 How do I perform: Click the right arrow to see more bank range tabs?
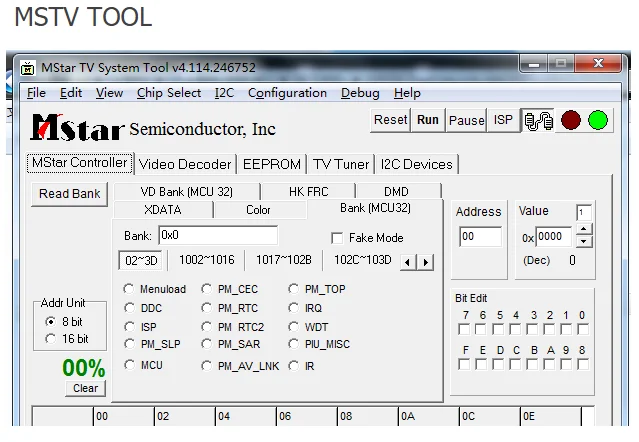[425, 262]
